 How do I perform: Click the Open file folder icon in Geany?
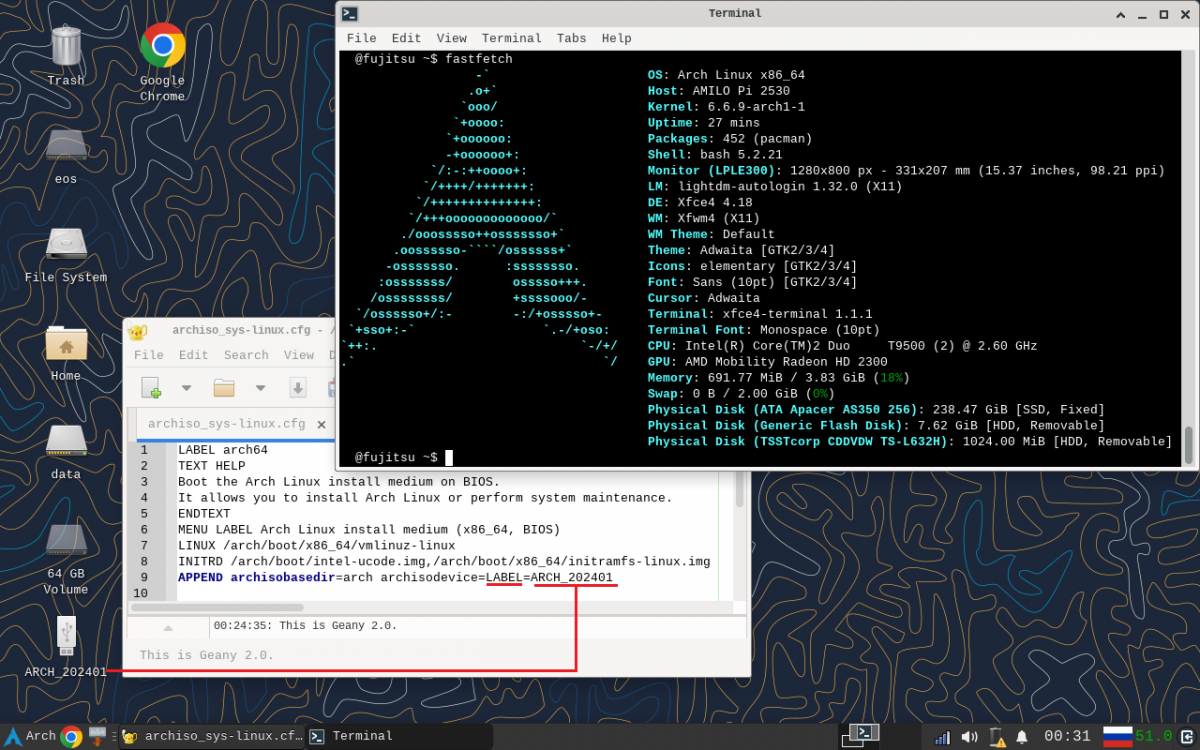point(224,387)
